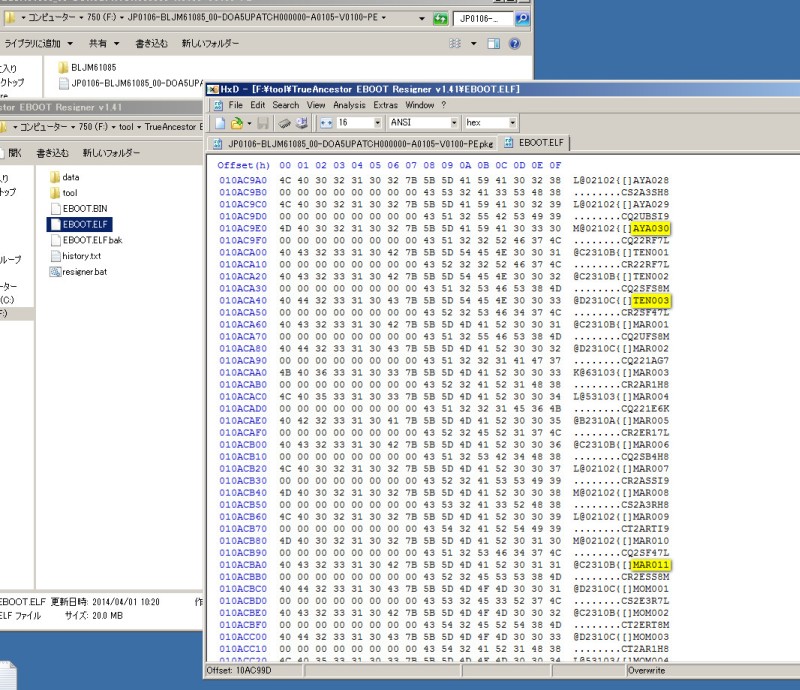Click the Open RAM icon in HxD

[x=302, y=122]
